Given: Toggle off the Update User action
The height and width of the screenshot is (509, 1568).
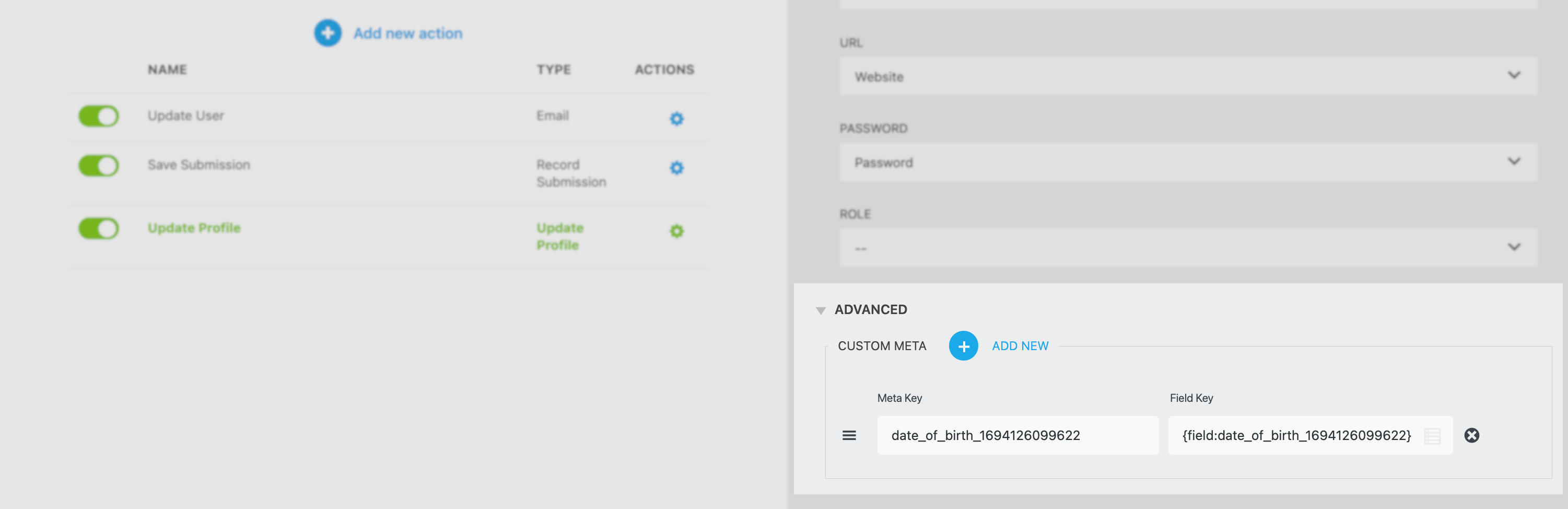Looking at the screenshot, I should pyautogui.click(x=99, y=115).
